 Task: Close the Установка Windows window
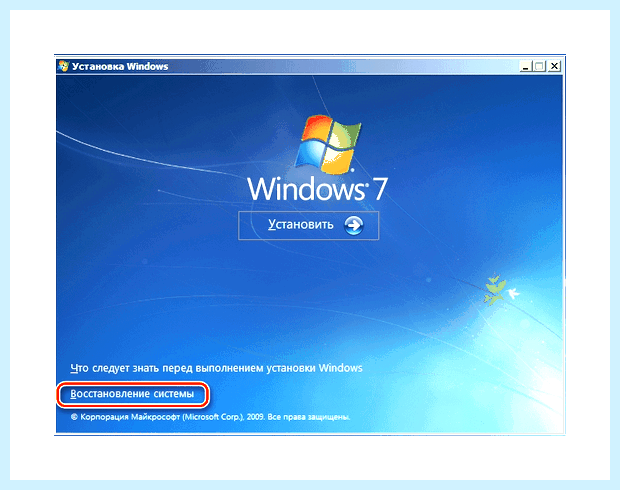554,66
